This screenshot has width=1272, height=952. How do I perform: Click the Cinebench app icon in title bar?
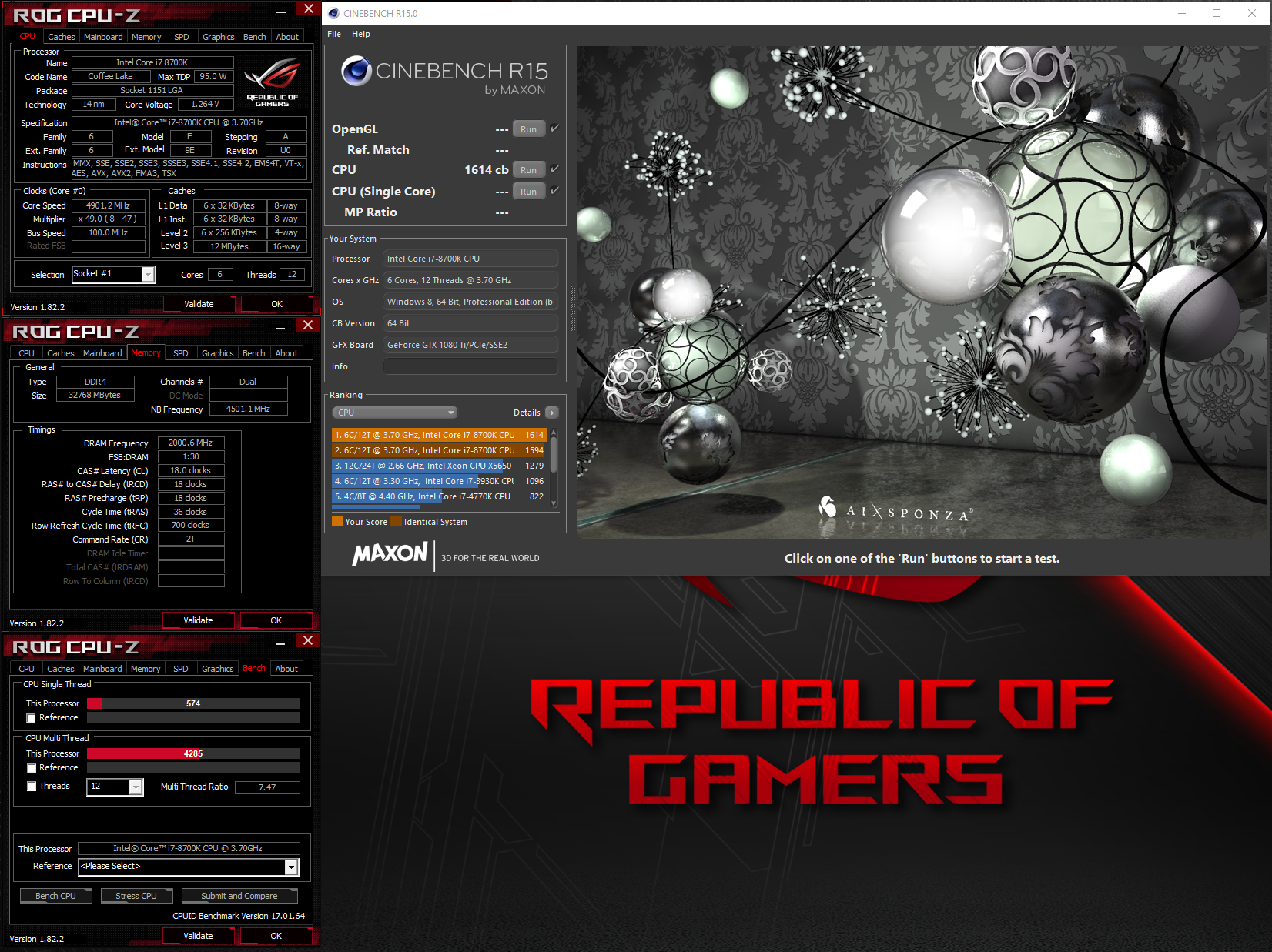(333, 13)
